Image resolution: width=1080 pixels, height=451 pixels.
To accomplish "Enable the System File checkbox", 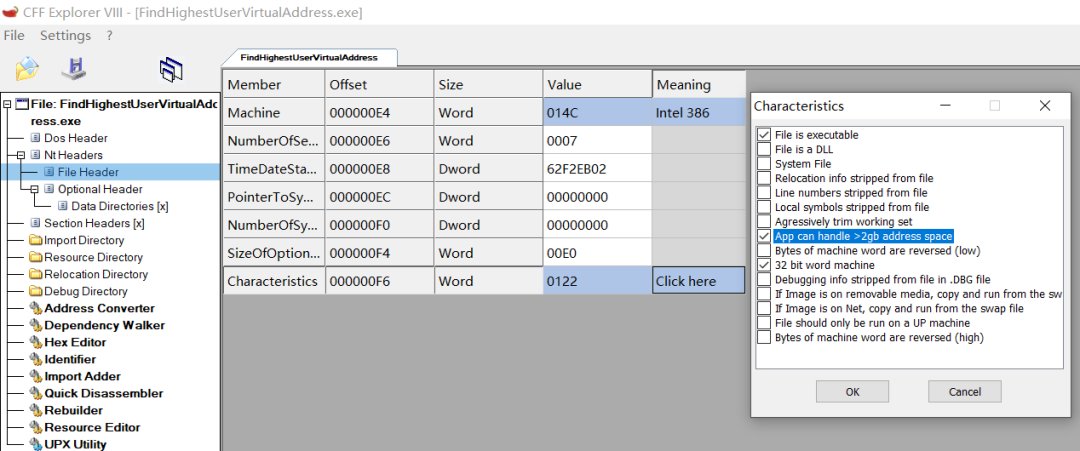I will pyautogui.click(x=764, y=164).
